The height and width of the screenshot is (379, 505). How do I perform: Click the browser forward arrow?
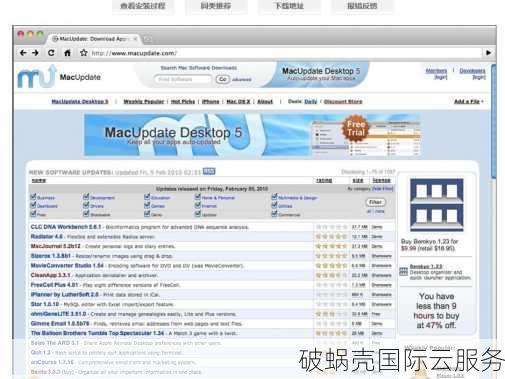coord(35,53)
